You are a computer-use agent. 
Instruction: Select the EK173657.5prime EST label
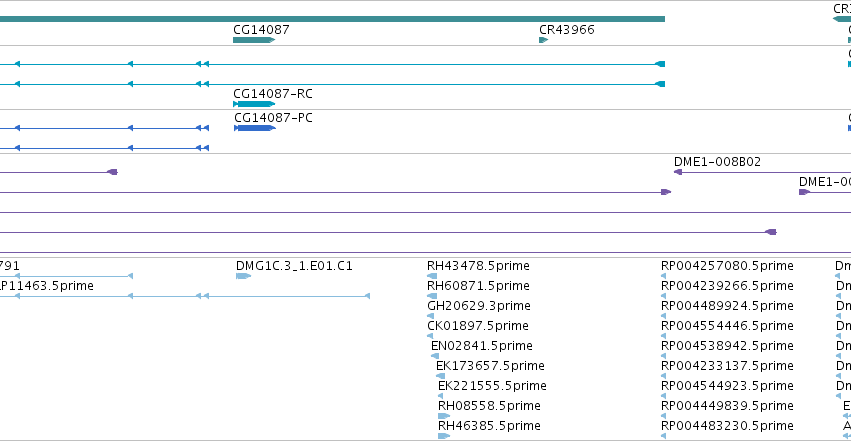coord(490,366)
